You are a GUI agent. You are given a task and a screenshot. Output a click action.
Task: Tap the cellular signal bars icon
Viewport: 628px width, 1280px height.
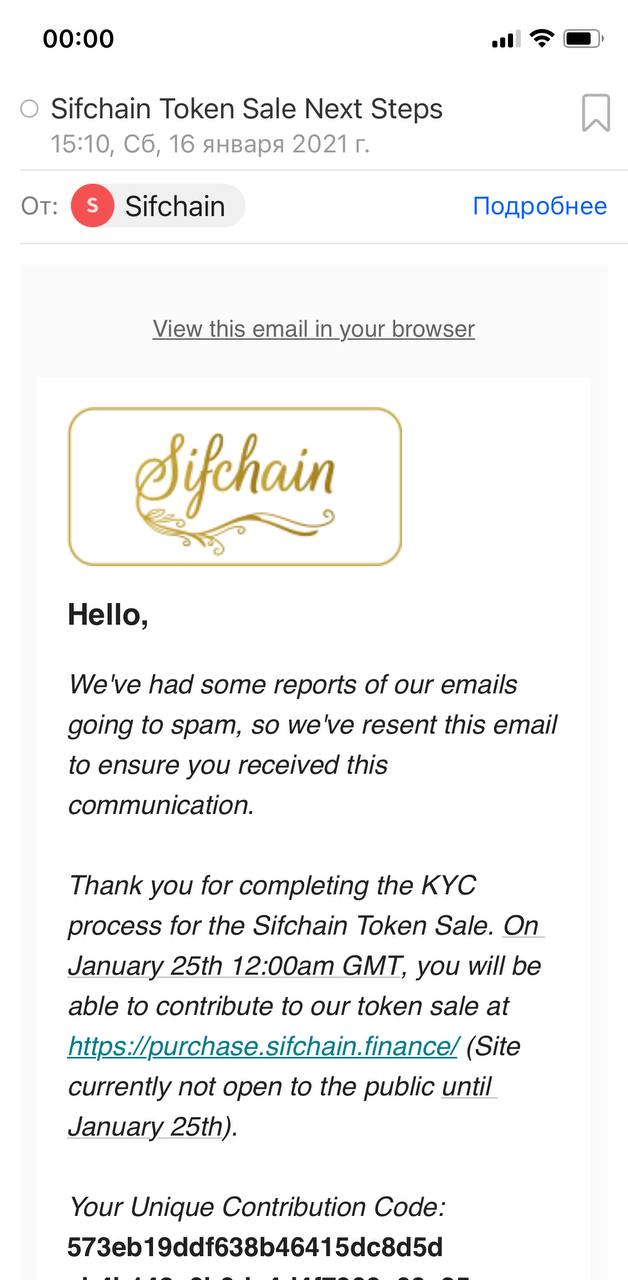click(506, 40)
